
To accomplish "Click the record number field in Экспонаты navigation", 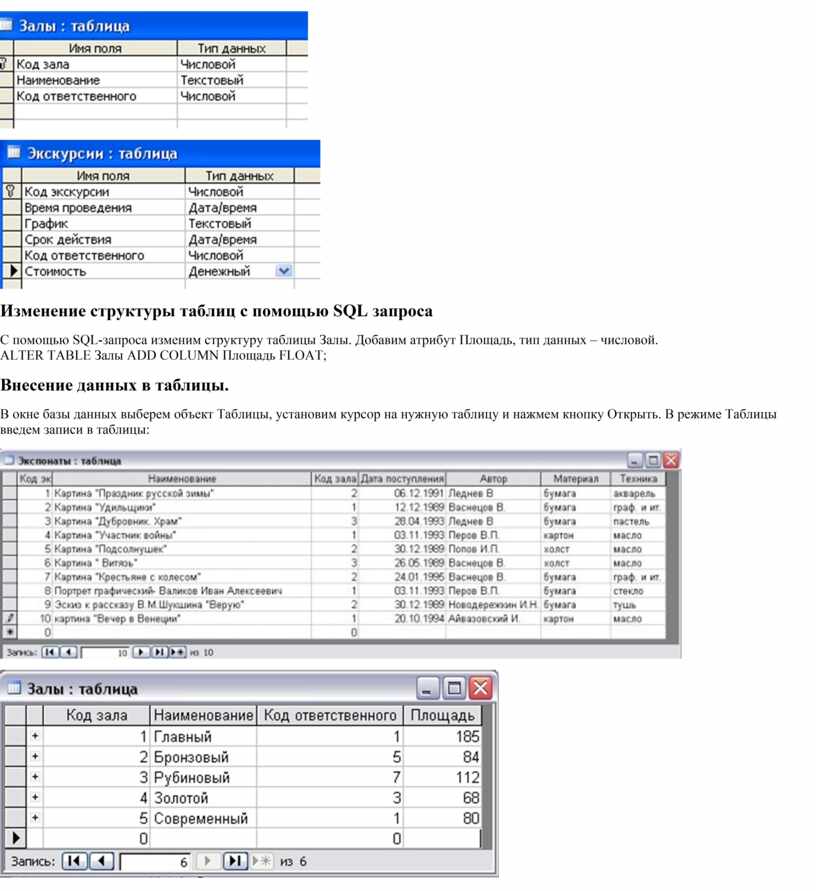I will (105, 652).
